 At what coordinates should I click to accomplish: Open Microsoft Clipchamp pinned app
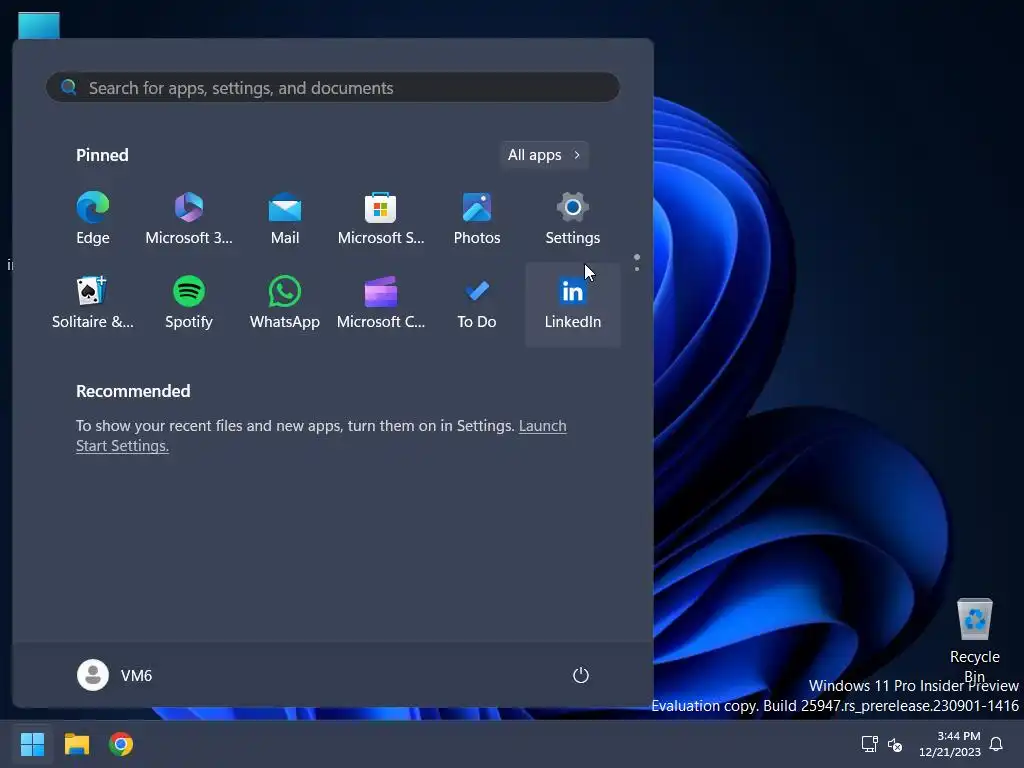[381, 304]
